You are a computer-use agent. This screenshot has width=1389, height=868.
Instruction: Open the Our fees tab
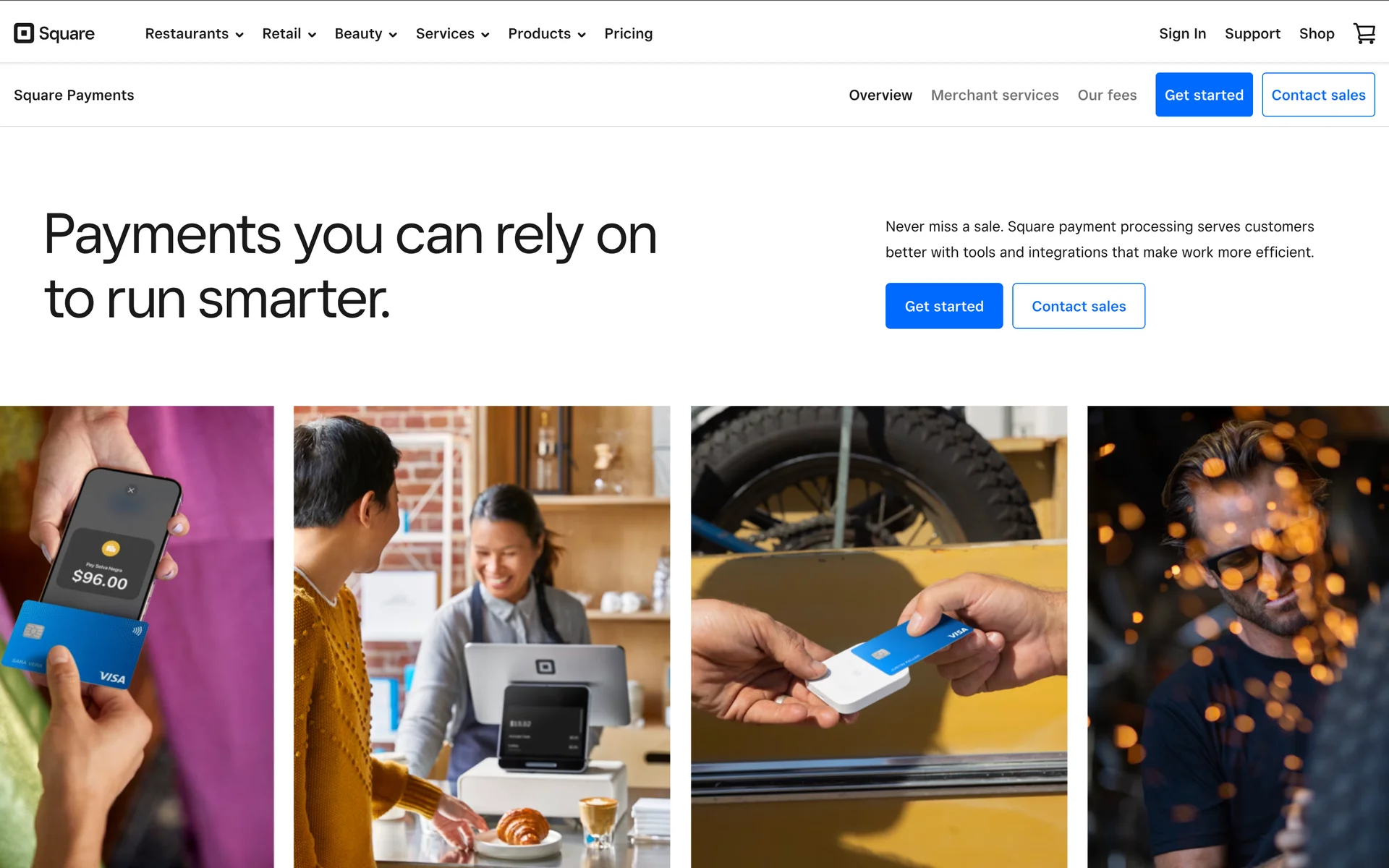pyautogui.click(x=1107, y=95)
